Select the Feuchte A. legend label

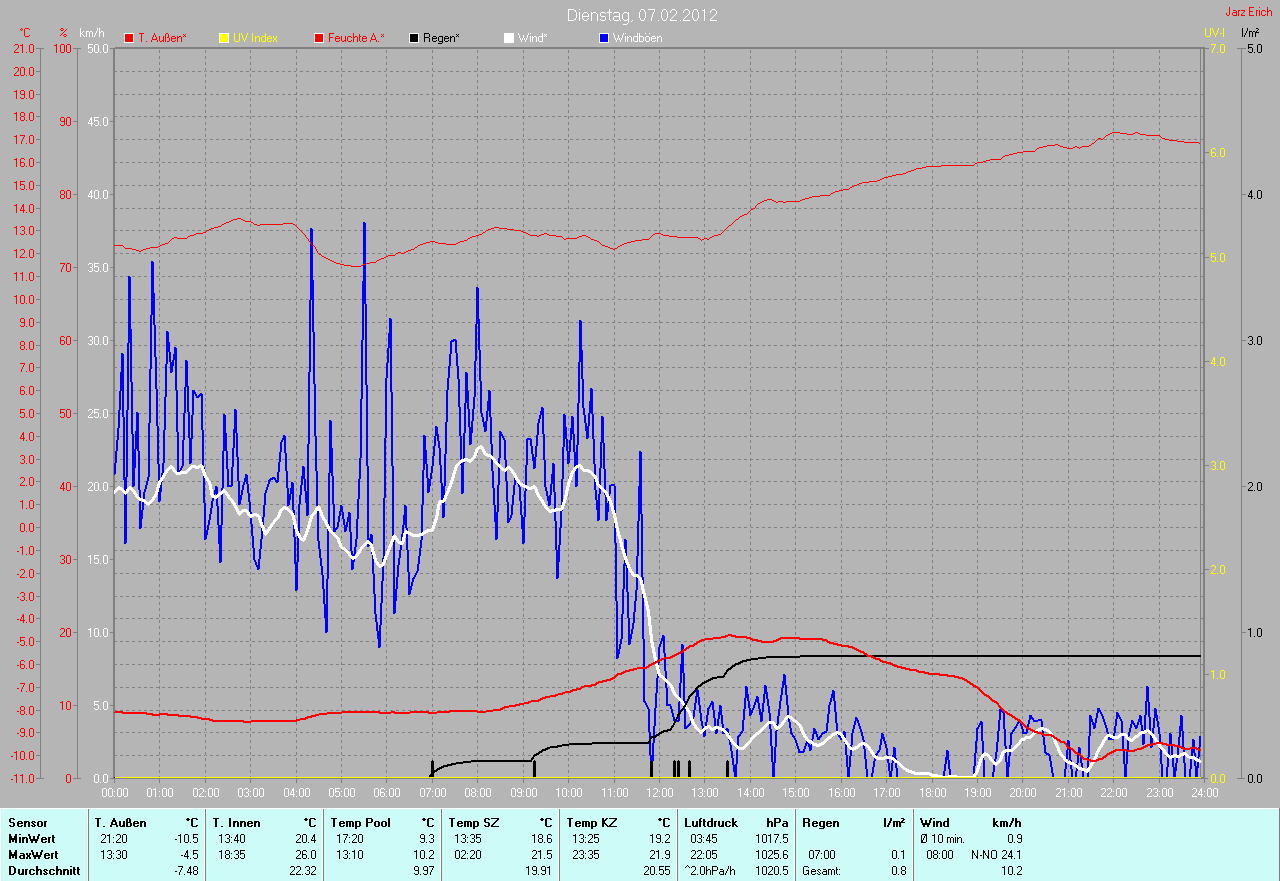pos(356,38)
